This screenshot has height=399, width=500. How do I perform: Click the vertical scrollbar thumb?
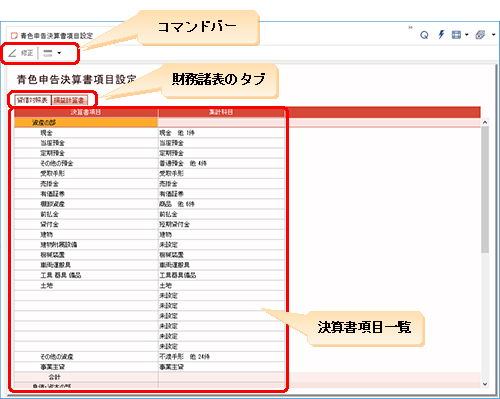tap(485, 189)
